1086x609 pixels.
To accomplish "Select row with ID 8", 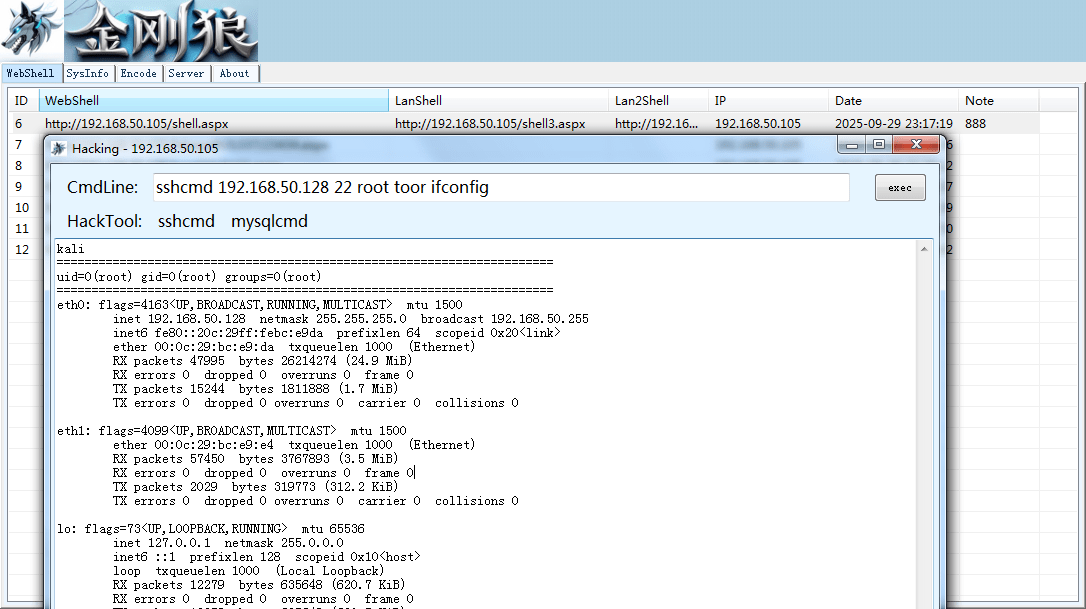I will (19, 166).
